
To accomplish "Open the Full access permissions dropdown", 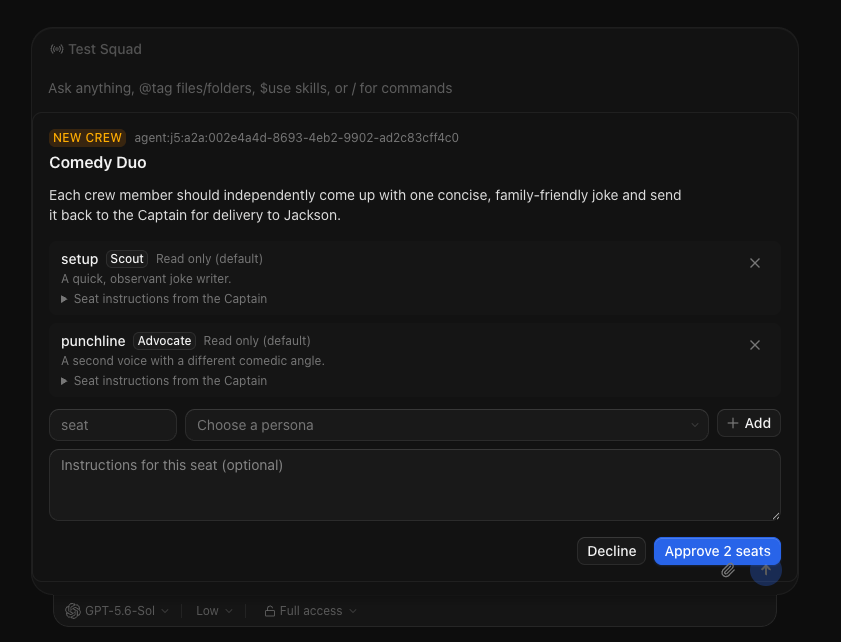I will [311, 611].
